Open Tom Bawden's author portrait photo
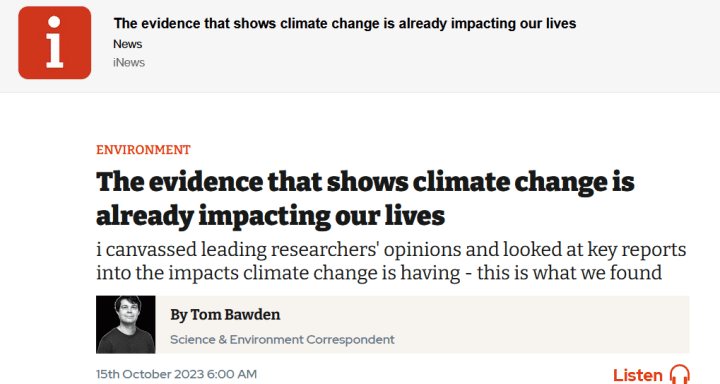The height and width of the screenshot is (384, 720). coord(125,324)
